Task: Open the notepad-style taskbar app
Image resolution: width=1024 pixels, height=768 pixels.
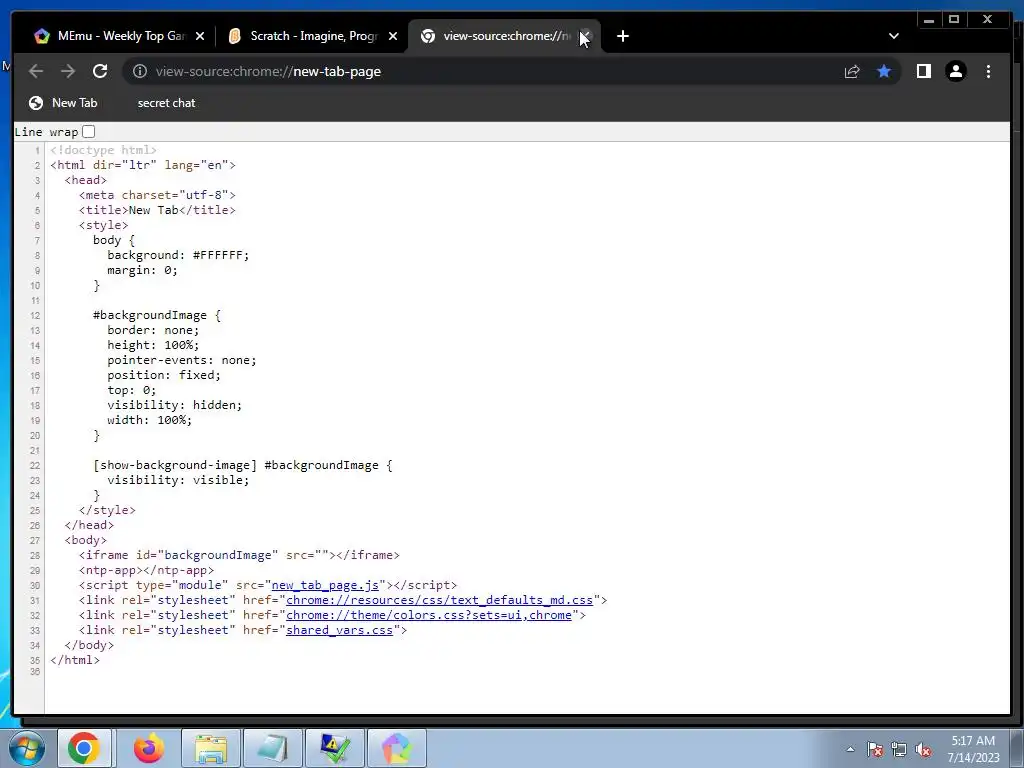Action: point(272,748)
